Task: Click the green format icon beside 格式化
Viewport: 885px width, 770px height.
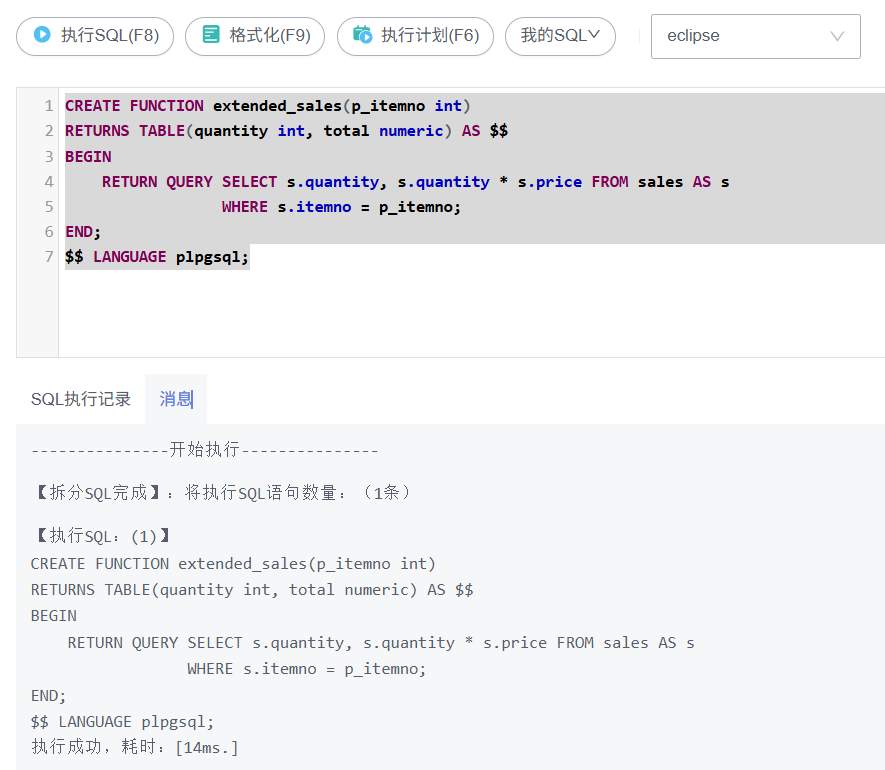Action: pos(211,35)
